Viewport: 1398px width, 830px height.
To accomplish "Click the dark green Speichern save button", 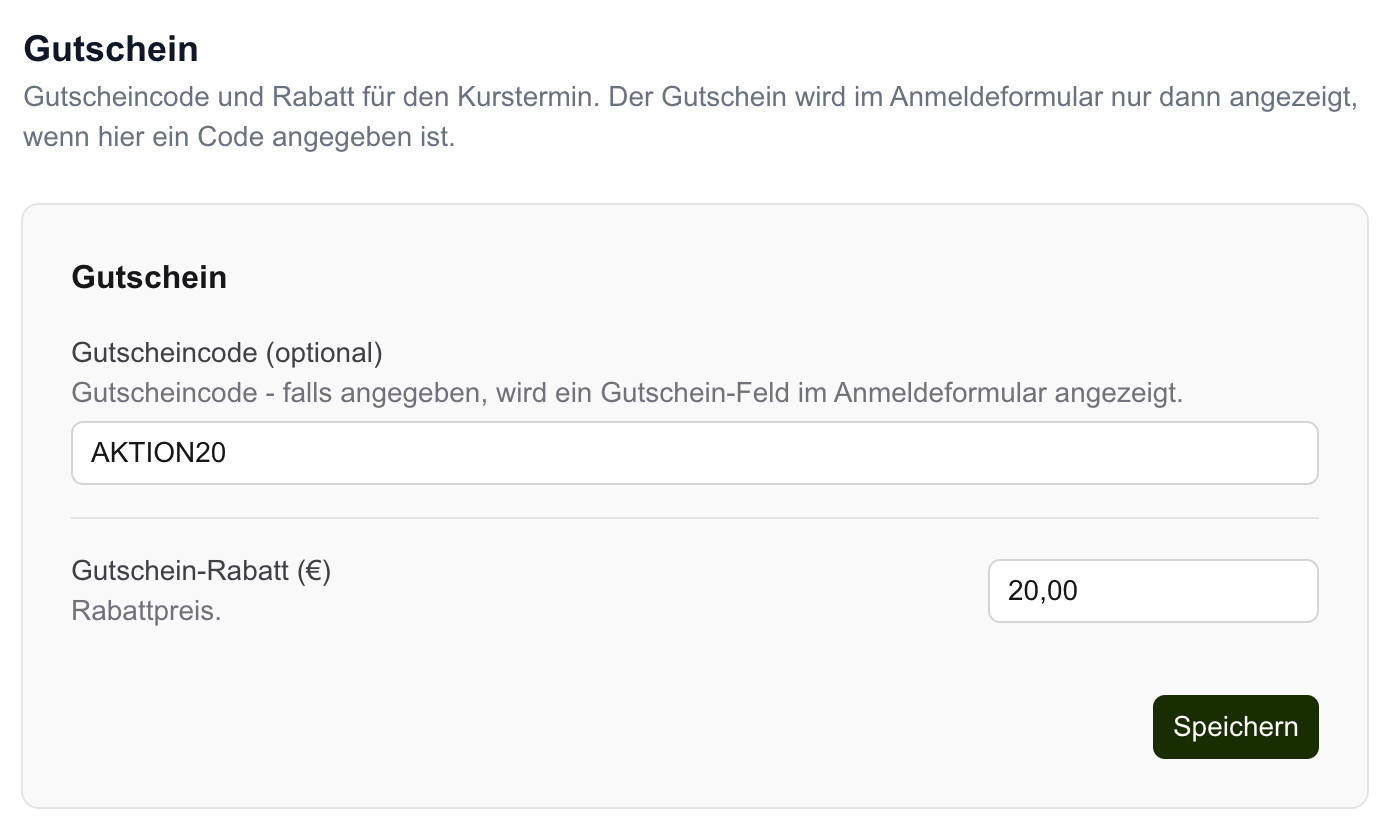I will tap(1235, 727).
